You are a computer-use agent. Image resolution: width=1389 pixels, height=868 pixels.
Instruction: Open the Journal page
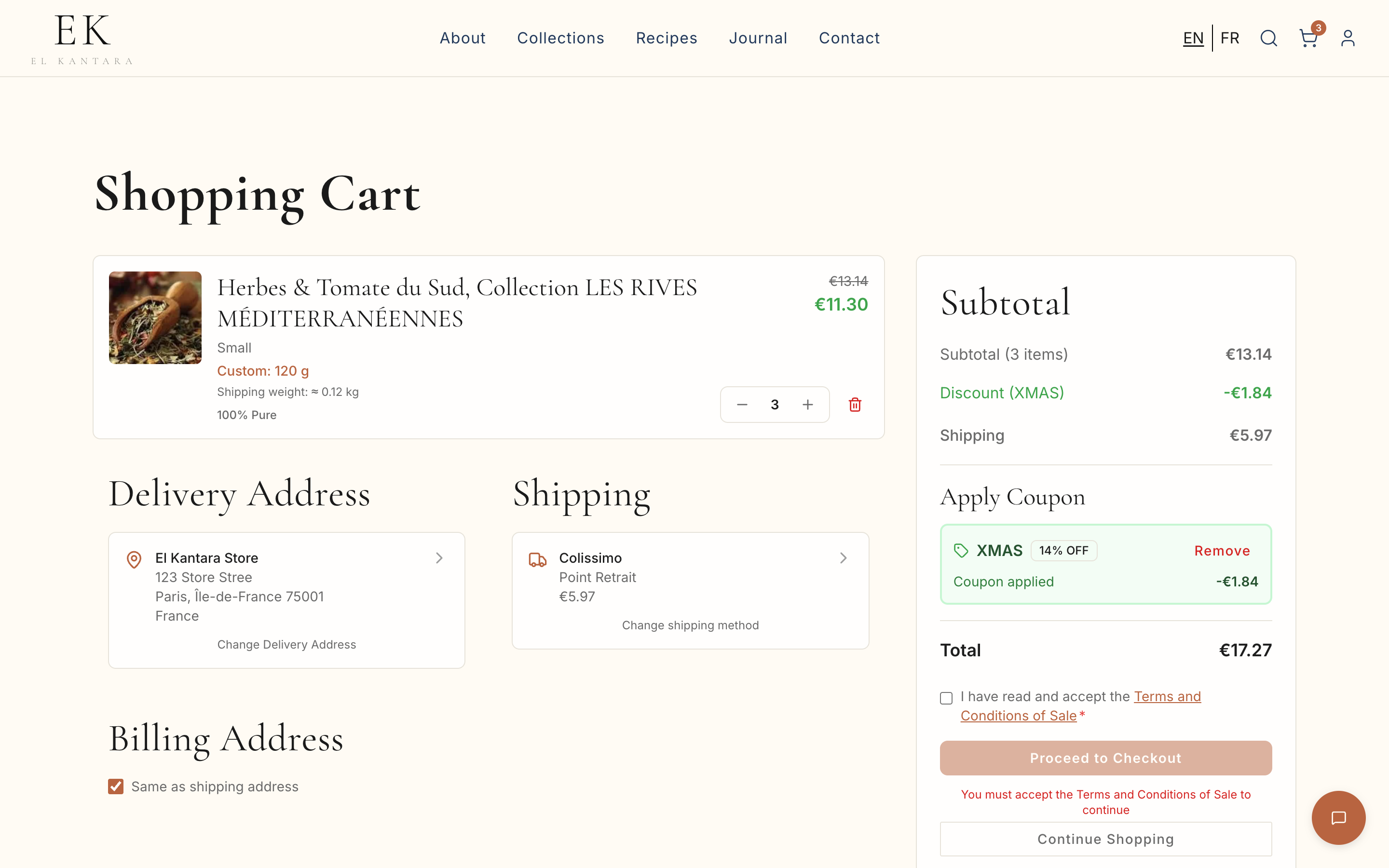[758, 39]
